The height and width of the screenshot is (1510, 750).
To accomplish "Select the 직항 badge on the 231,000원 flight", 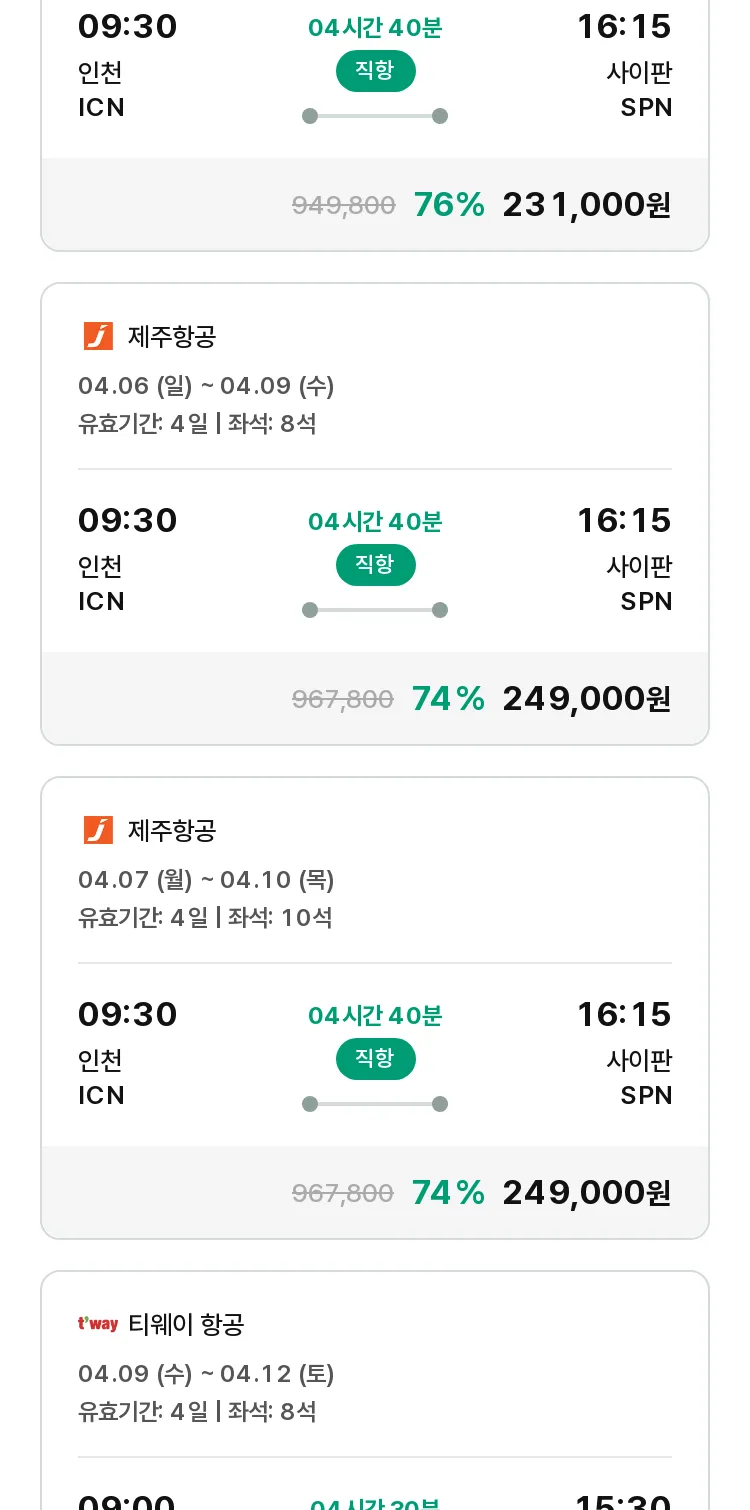I will (375, 70).
